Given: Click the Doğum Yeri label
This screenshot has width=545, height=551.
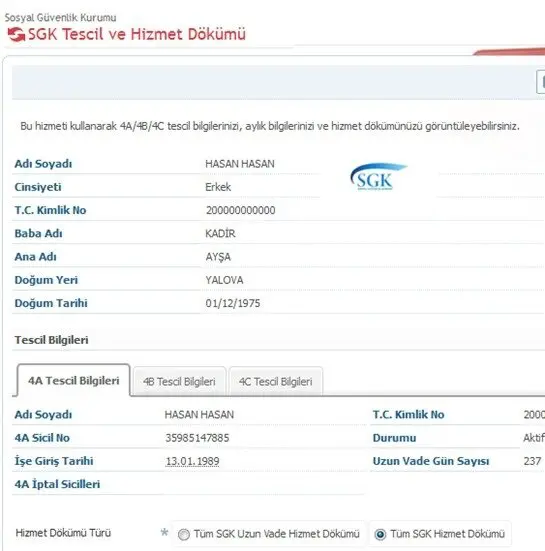Looking at the screenshot, I should coord(46,280).
